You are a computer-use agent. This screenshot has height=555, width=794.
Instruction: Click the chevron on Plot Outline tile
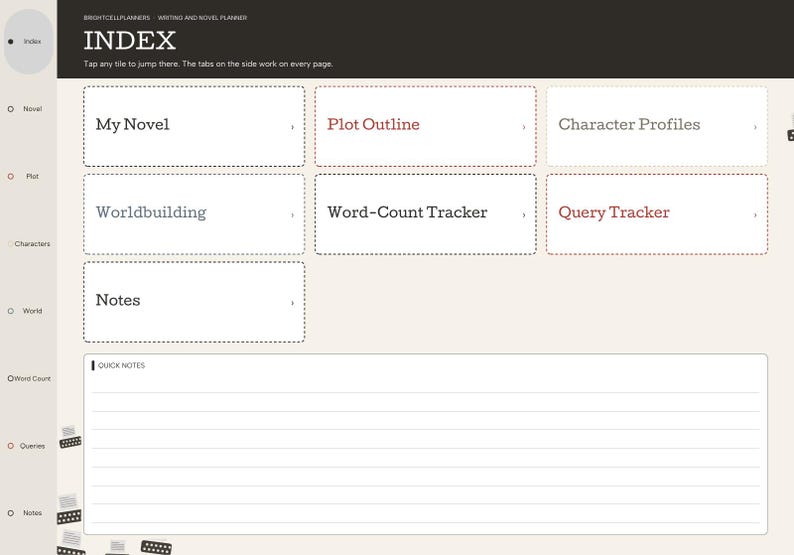(524, 127)
